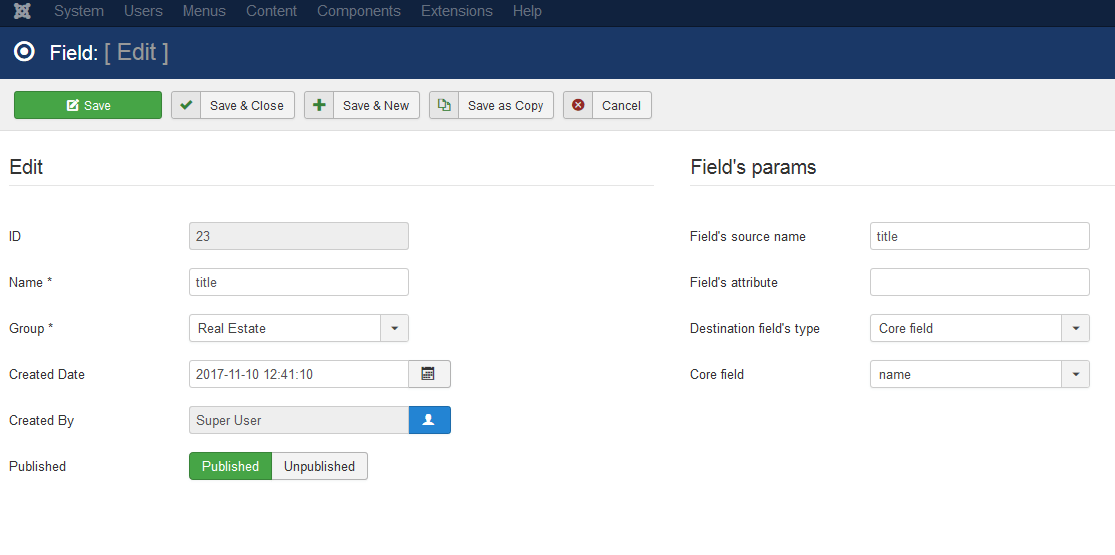Open the Extensions menu
This screenshot has width=1115, height=555.
click(457, 11)
